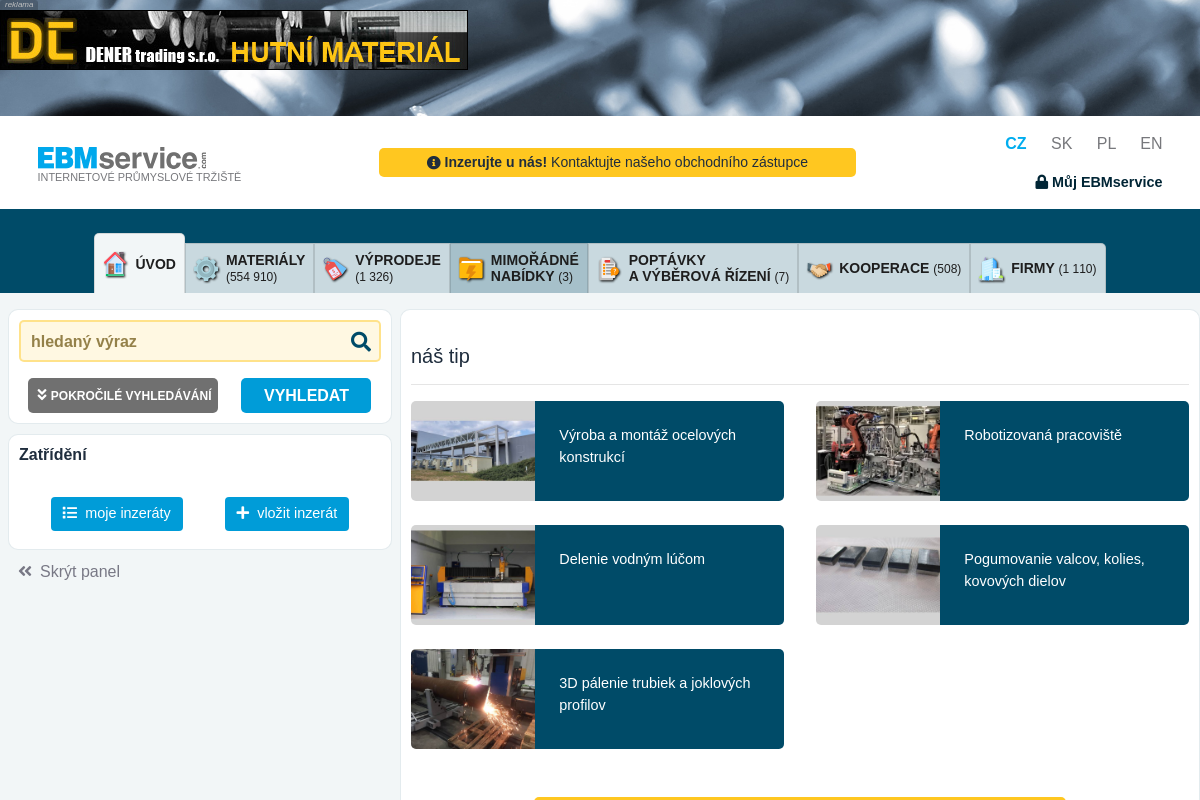This screenshot has width=1200, height=800.
Task: Switch language to EN
Action: (1151, 143)
